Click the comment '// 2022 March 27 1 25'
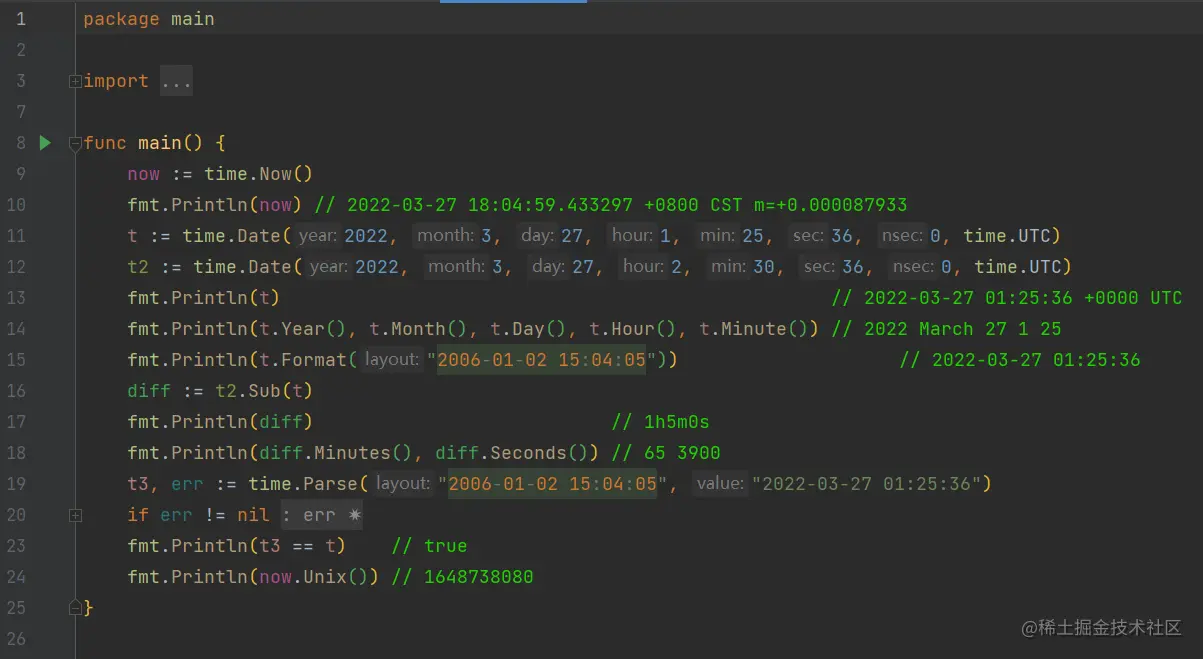This screenshot has width=1203, height=659. tap(946, 329)
